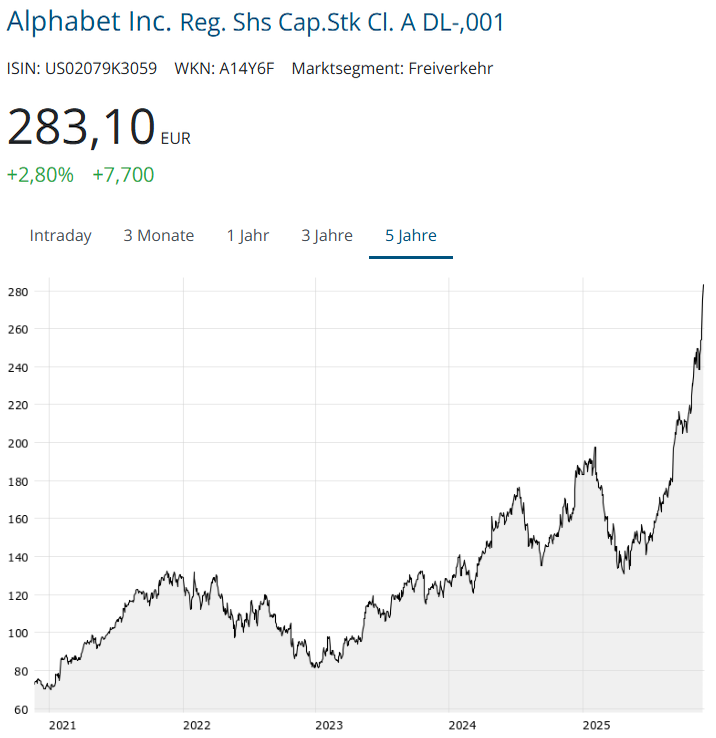
Task: Click the Alphabet Inc. stock title
Action: click(256, 21)
